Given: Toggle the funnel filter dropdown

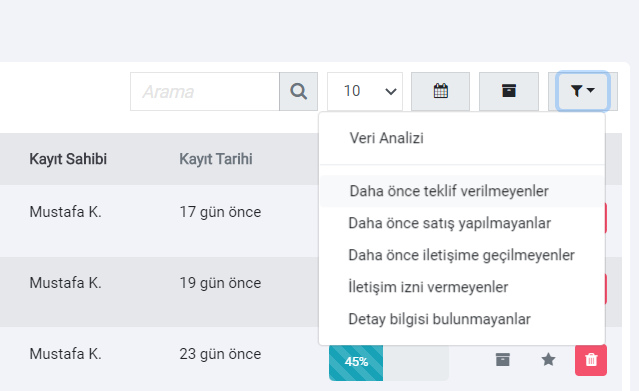Looking at the screenshot, I should (583, 91).
